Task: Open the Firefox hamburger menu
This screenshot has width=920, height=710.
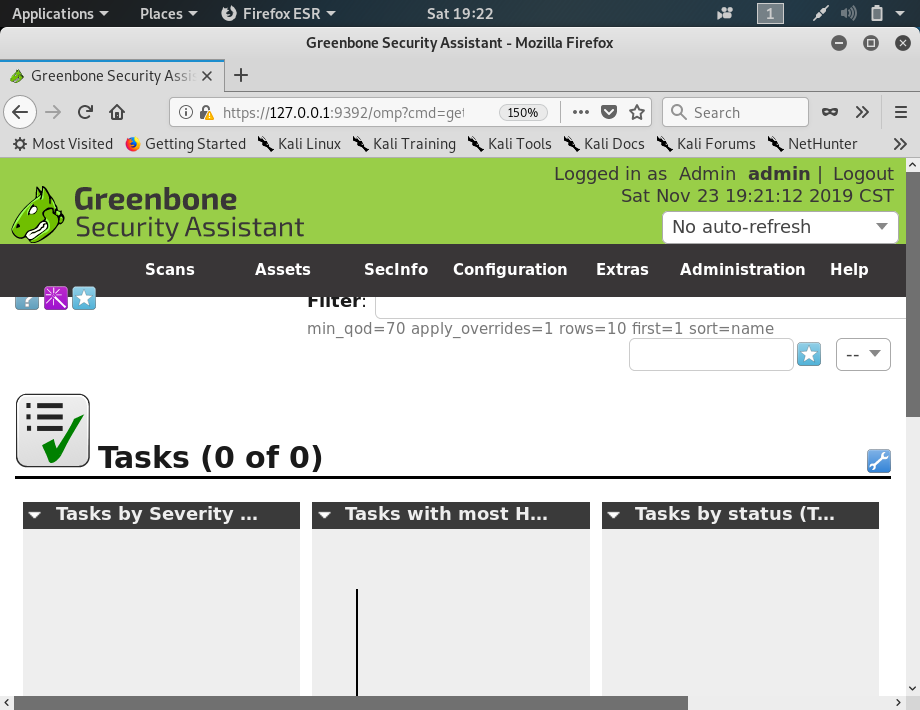Action: point(901,112)
